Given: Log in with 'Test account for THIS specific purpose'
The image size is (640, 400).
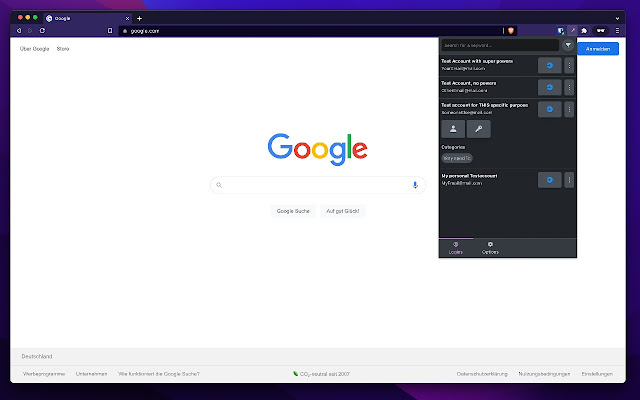Looking at the screenshot, I should point(549,109).
